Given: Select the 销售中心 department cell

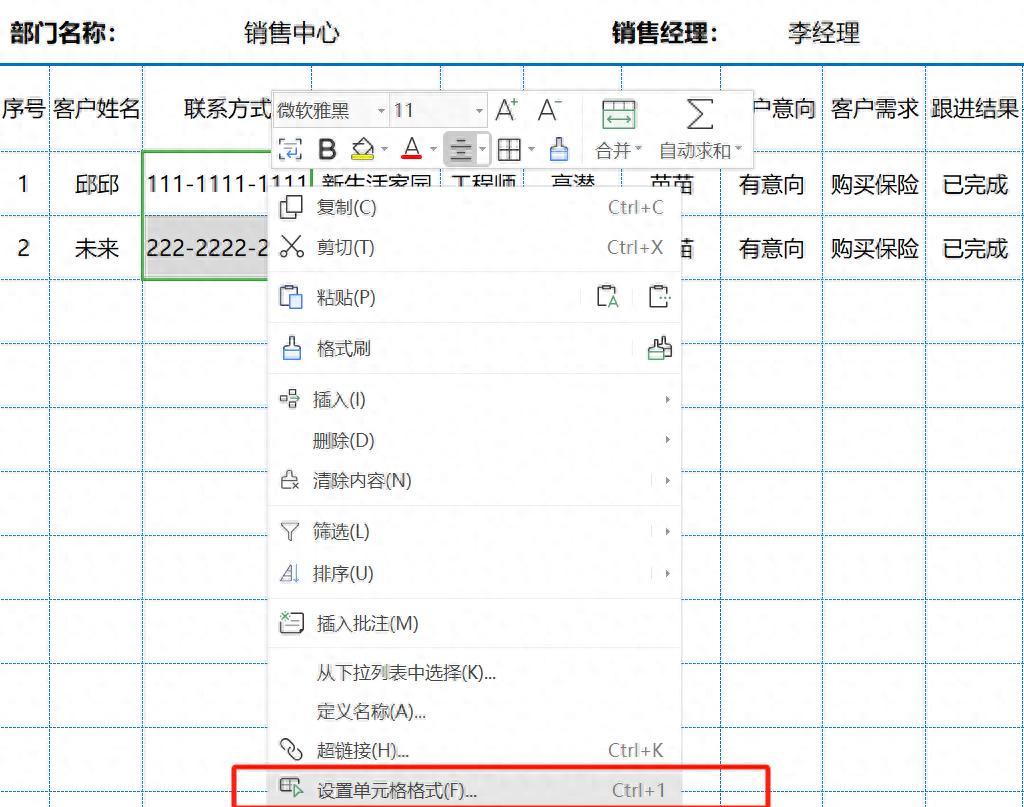Looking at the screenshot, I should [x=291, y=33].
